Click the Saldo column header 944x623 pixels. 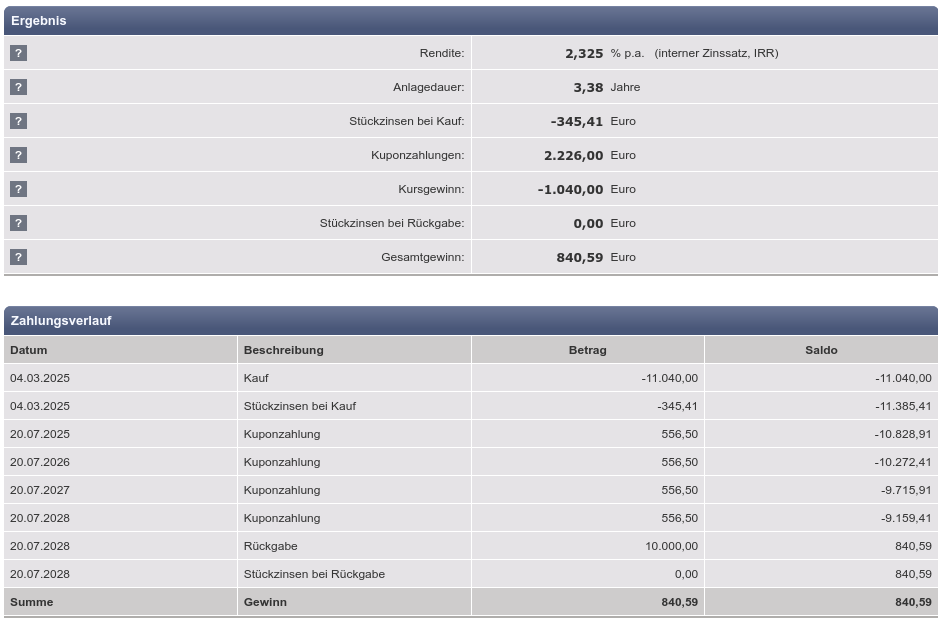[821, 350]
